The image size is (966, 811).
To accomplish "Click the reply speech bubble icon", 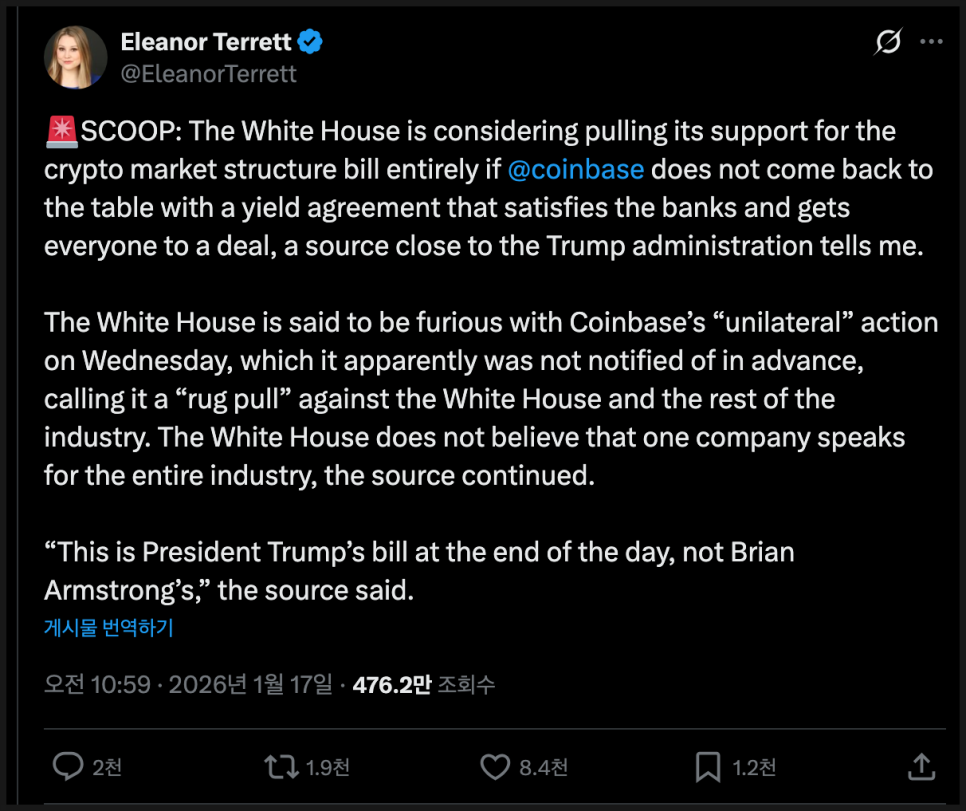I will click(67, 767).
